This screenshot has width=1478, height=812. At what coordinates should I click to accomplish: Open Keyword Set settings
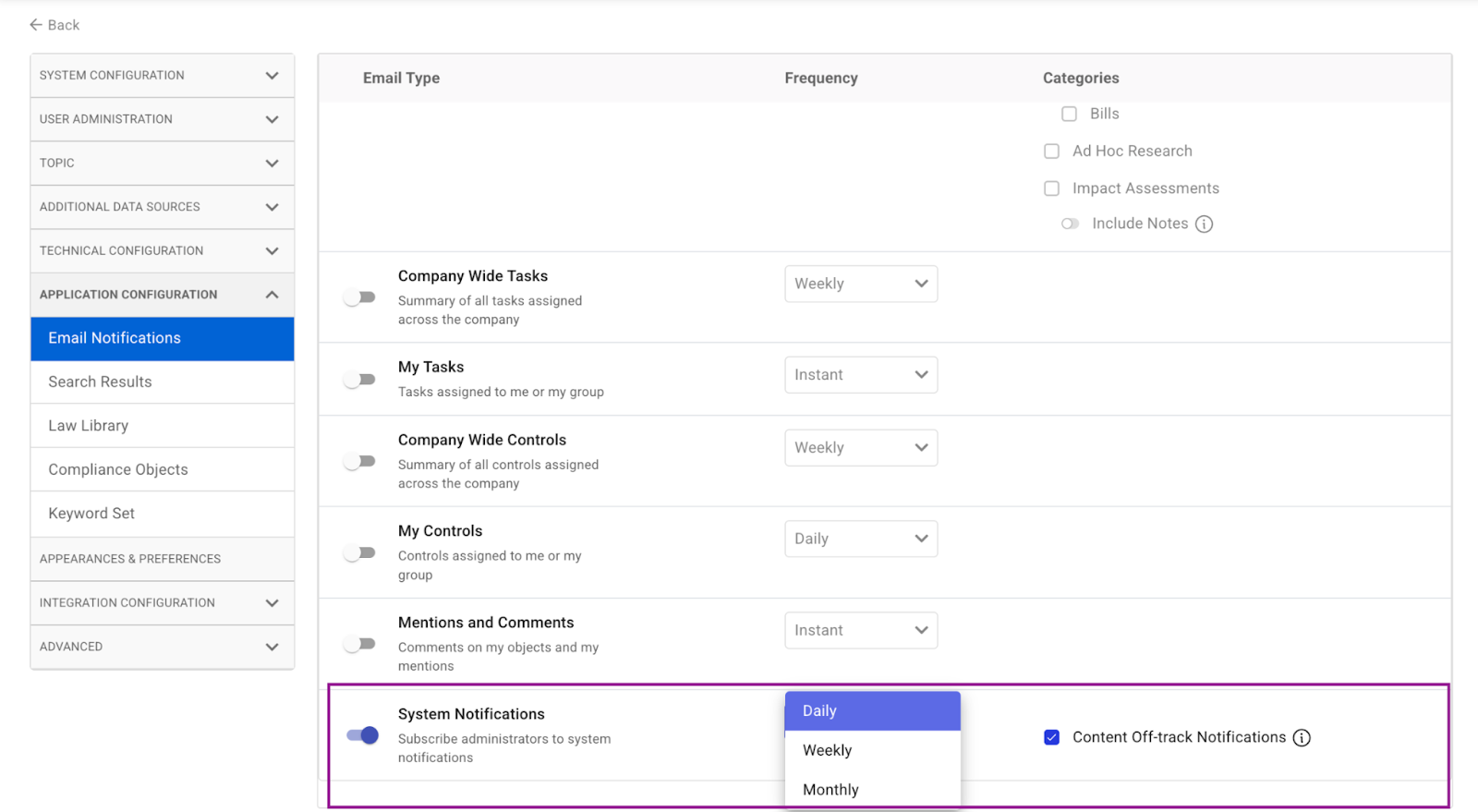[163, 514]
